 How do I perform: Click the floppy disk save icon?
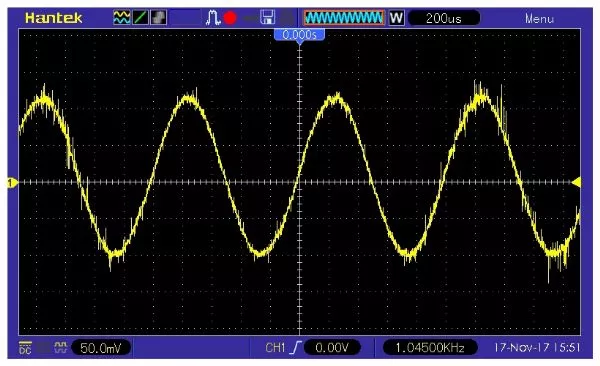(267, 18)
